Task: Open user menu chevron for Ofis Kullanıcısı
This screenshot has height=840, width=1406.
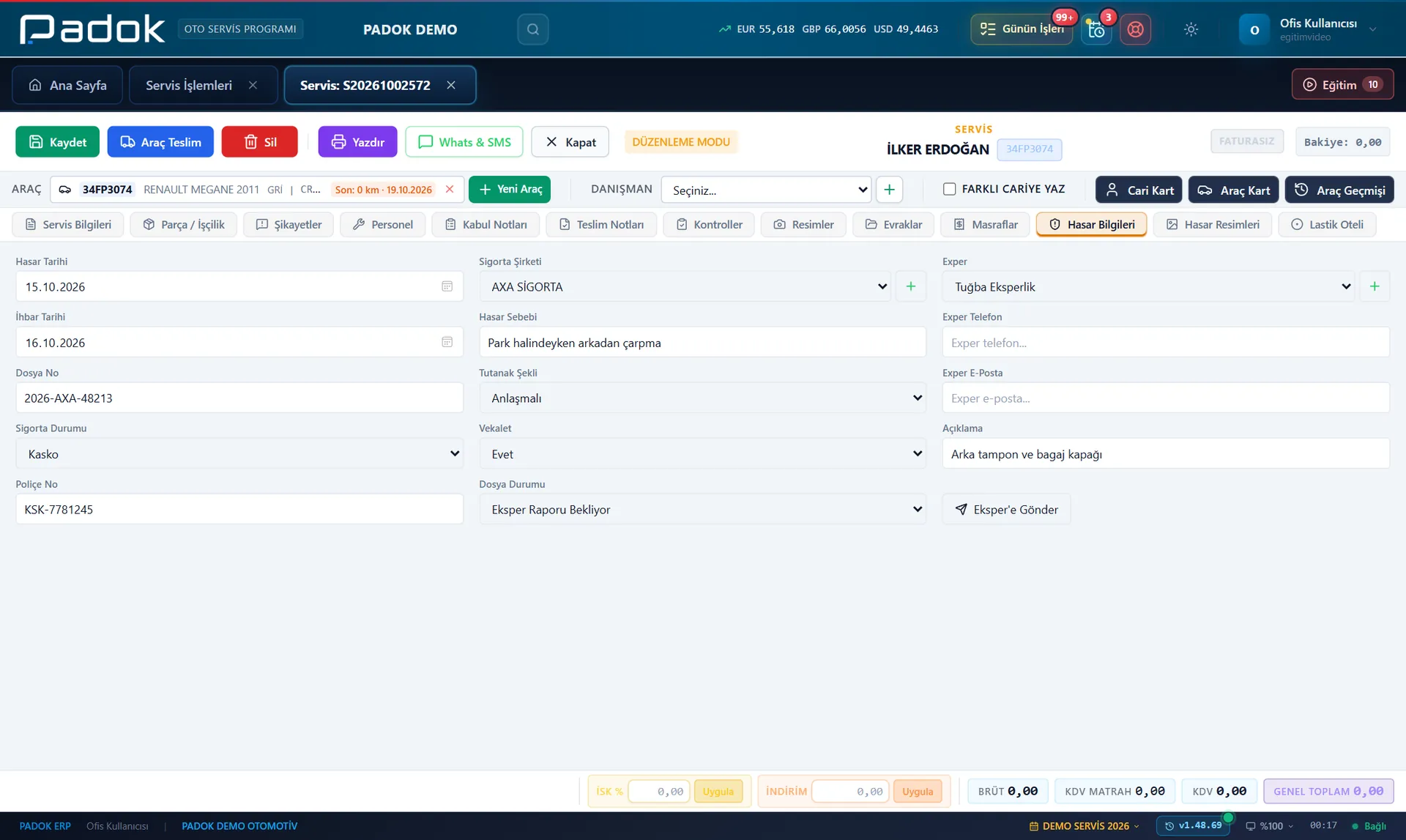Action: coord(1373,29)
